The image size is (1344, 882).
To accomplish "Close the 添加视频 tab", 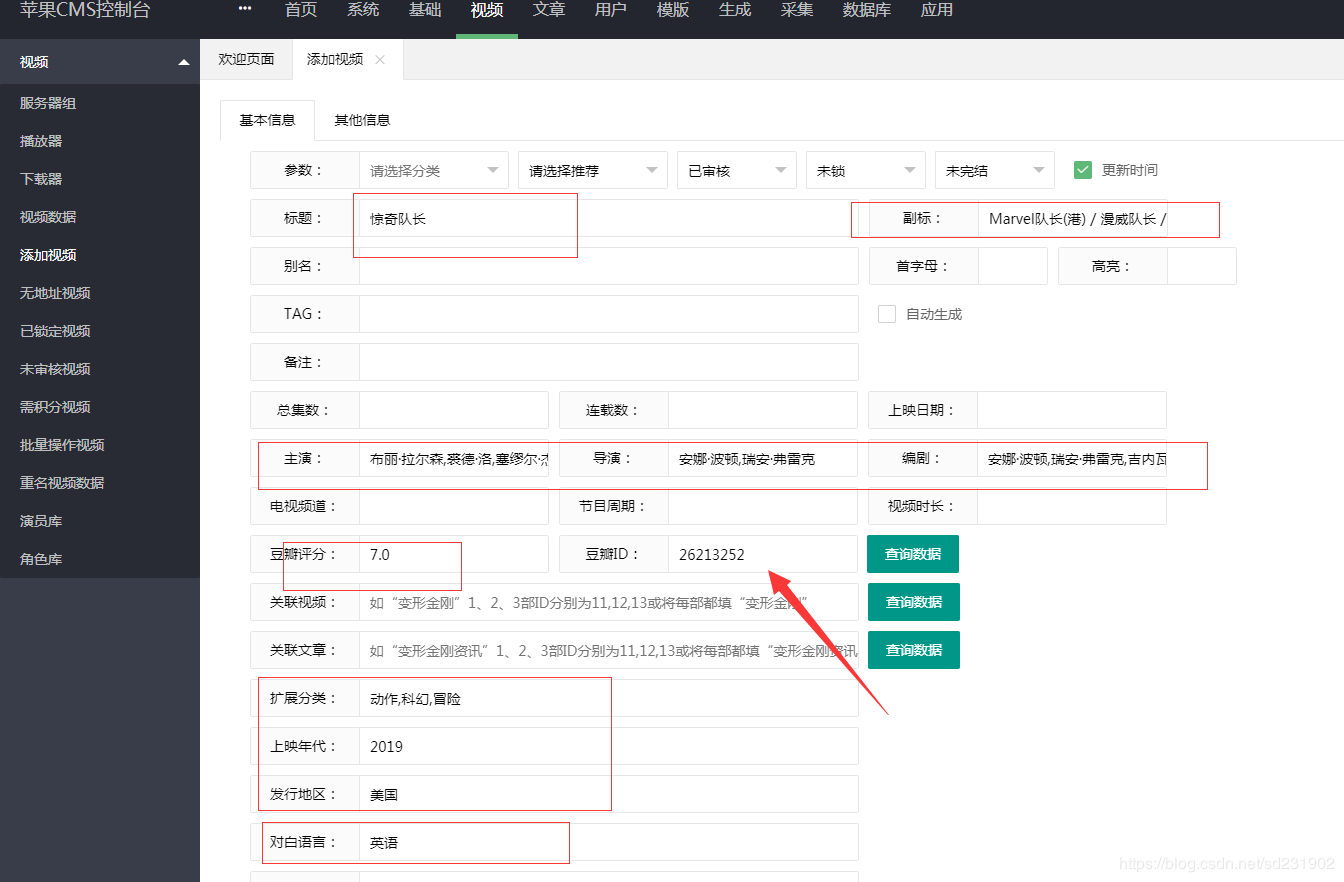I will pyautogui.click(x=379, y=59).
